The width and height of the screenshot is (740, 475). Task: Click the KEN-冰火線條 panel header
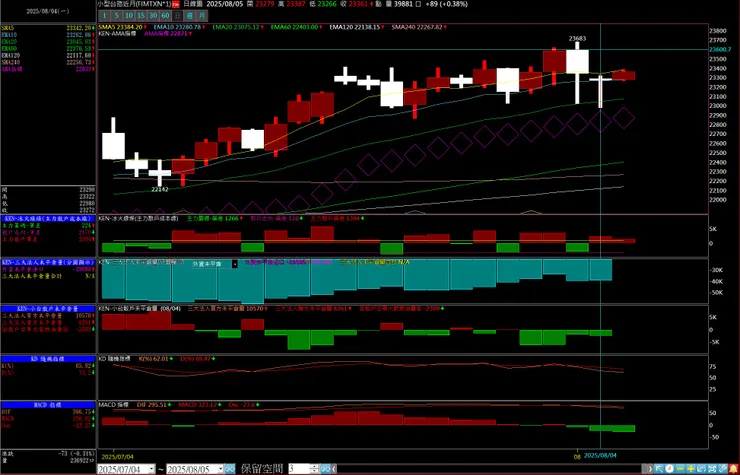[48, 219]
